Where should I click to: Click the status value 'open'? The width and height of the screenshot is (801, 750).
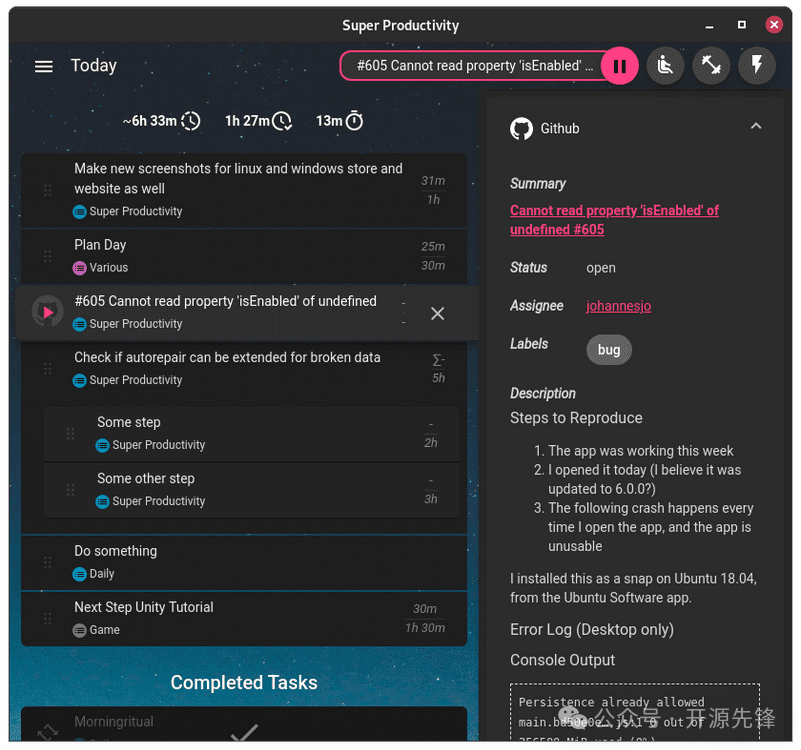(x=601, y=268)
